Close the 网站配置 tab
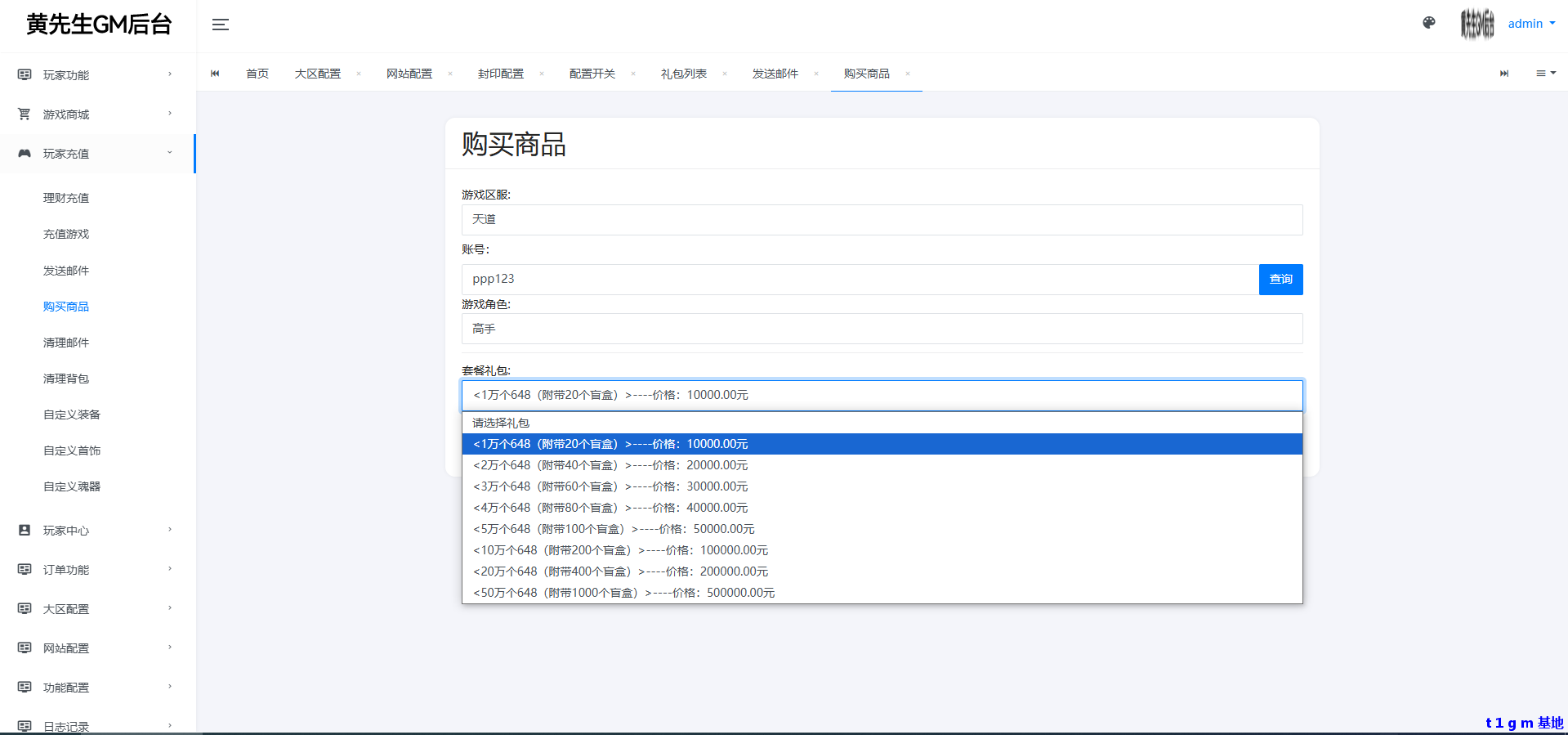Screen dimensions: 1568x735 point(450,74)
